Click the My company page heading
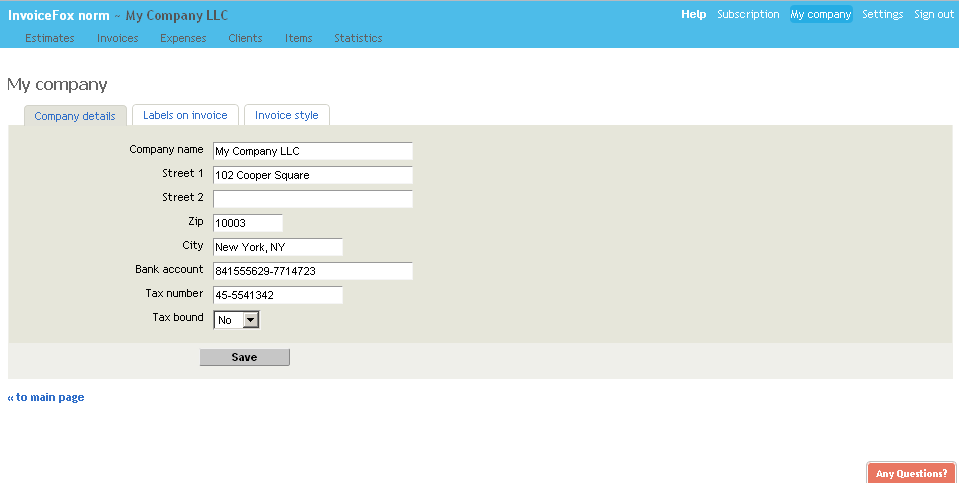 [x=57, y=84]
